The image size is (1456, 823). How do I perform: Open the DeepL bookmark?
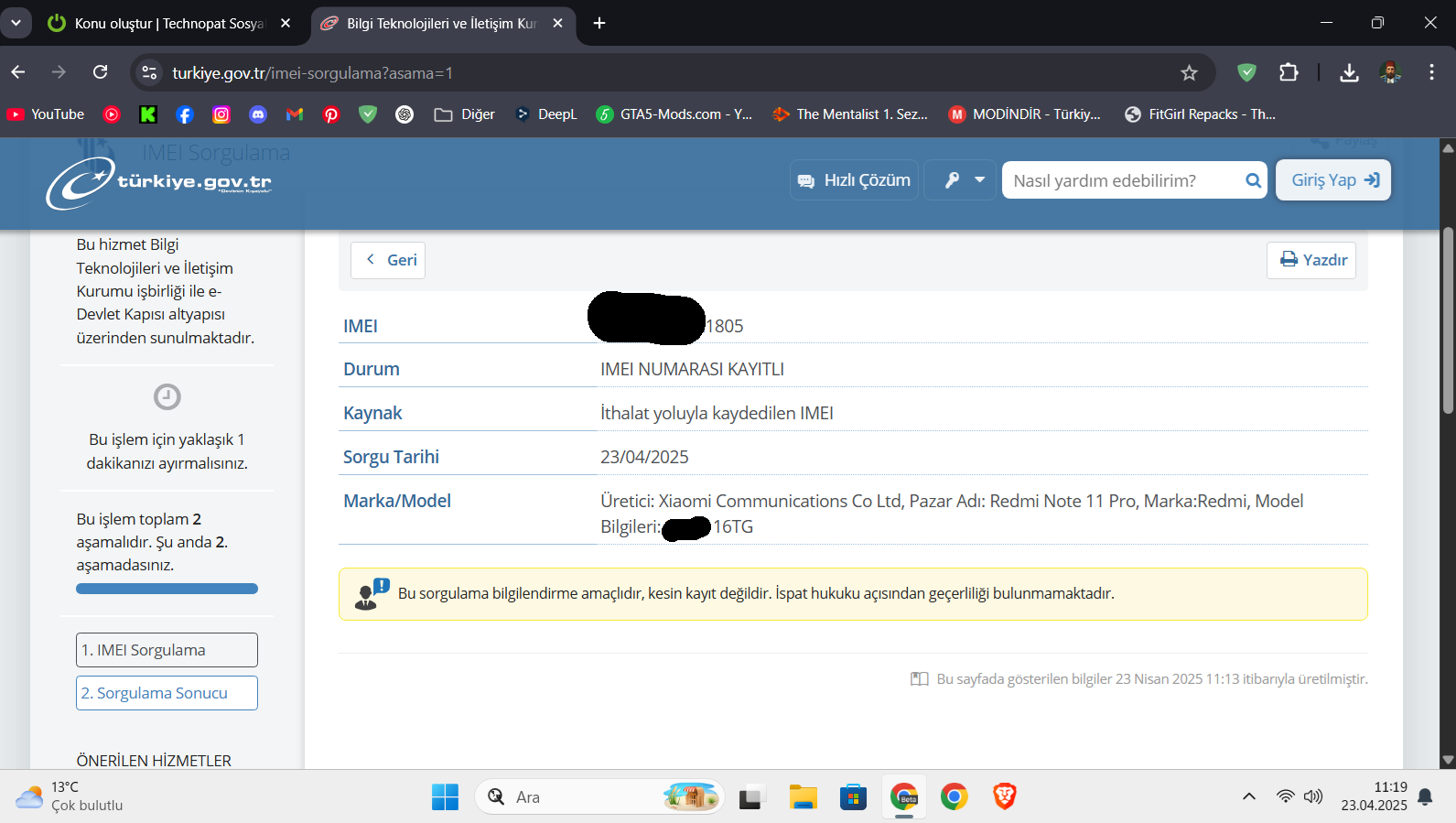(x=546, y=114)
